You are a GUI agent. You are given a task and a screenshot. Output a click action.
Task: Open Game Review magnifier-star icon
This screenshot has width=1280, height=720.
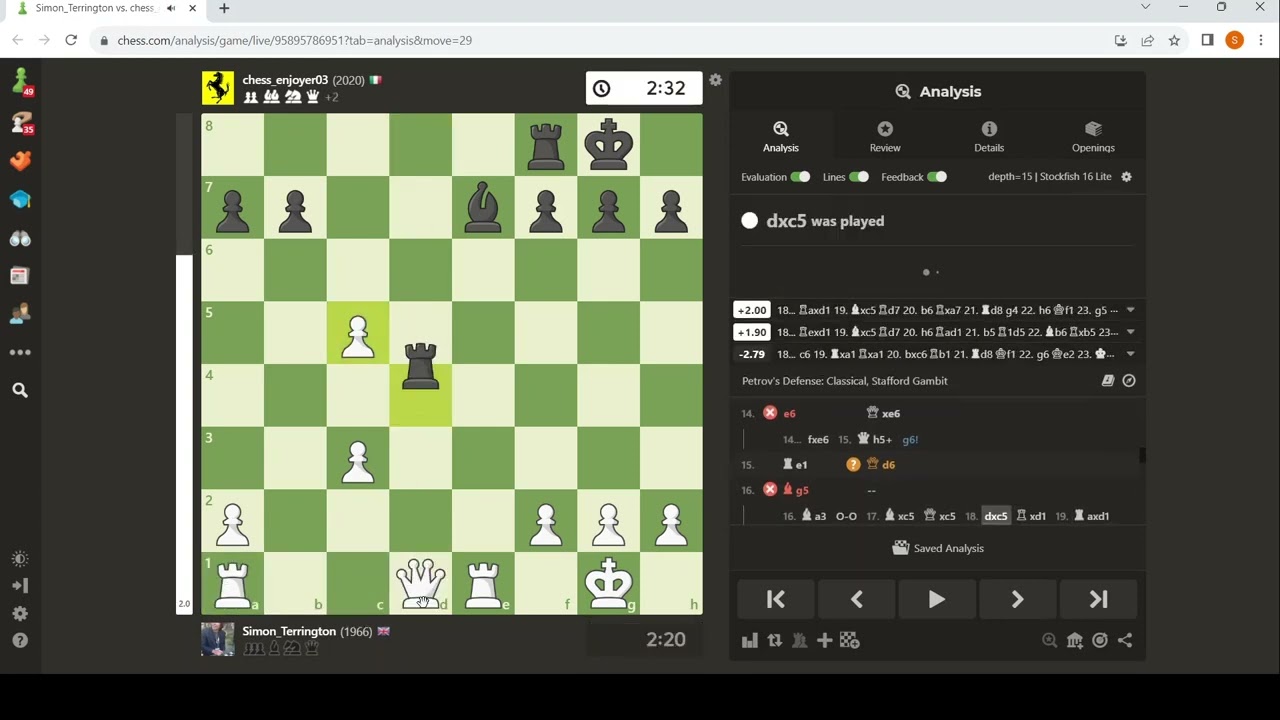1049,641
